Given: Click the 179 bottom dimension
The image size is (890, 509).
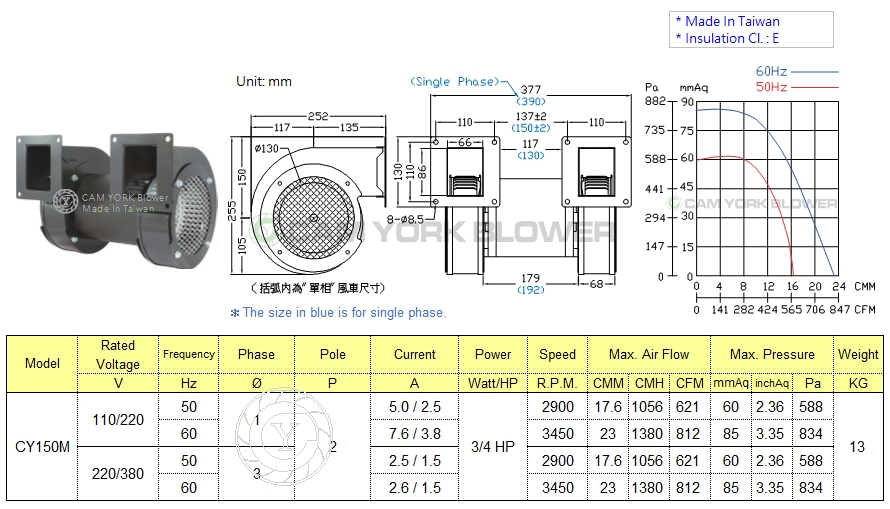Looking at the screenshot, I should (530, 278).
